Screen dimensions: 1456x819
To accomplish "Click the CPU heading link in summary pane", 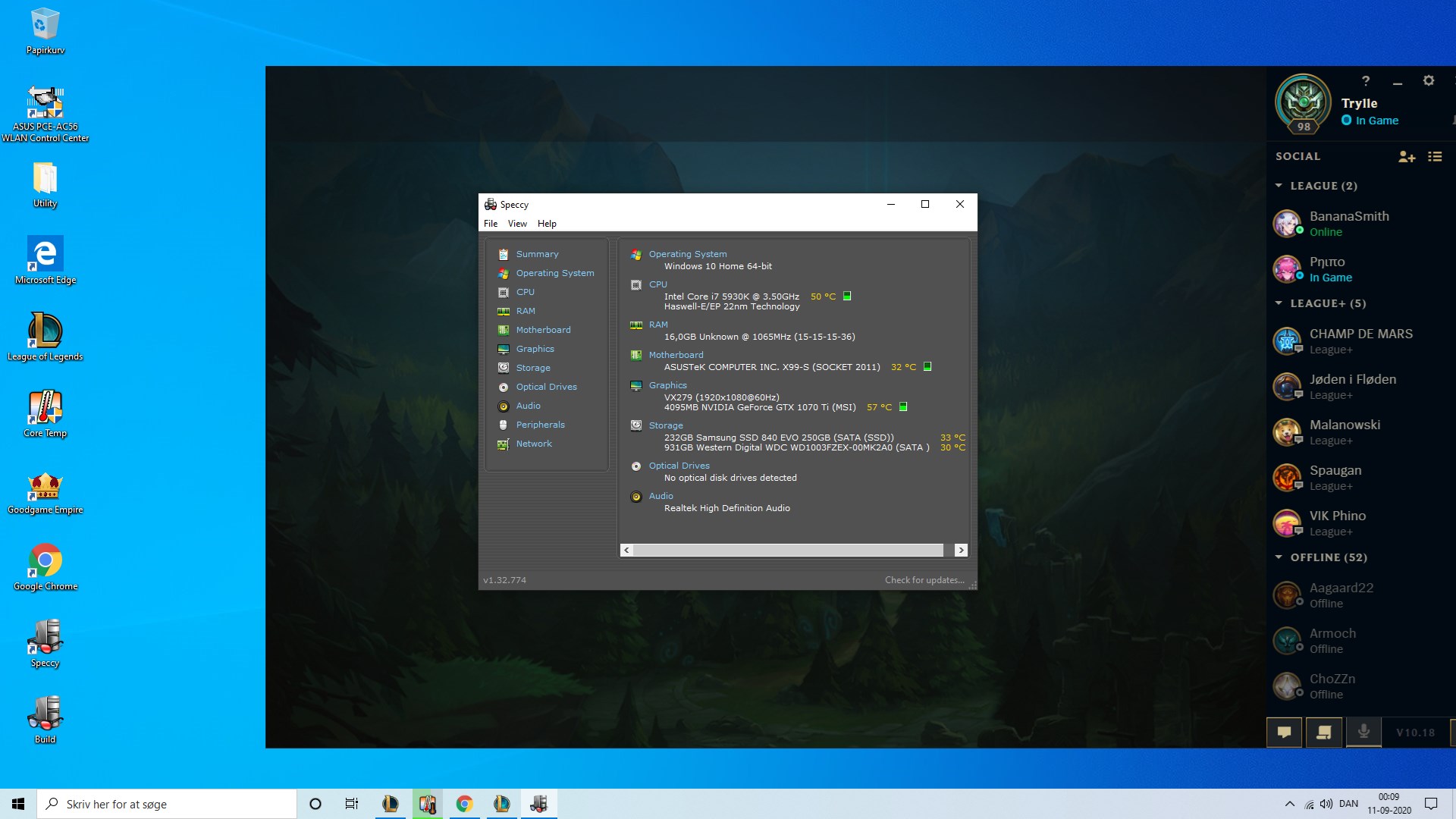I will pos(658,284).
